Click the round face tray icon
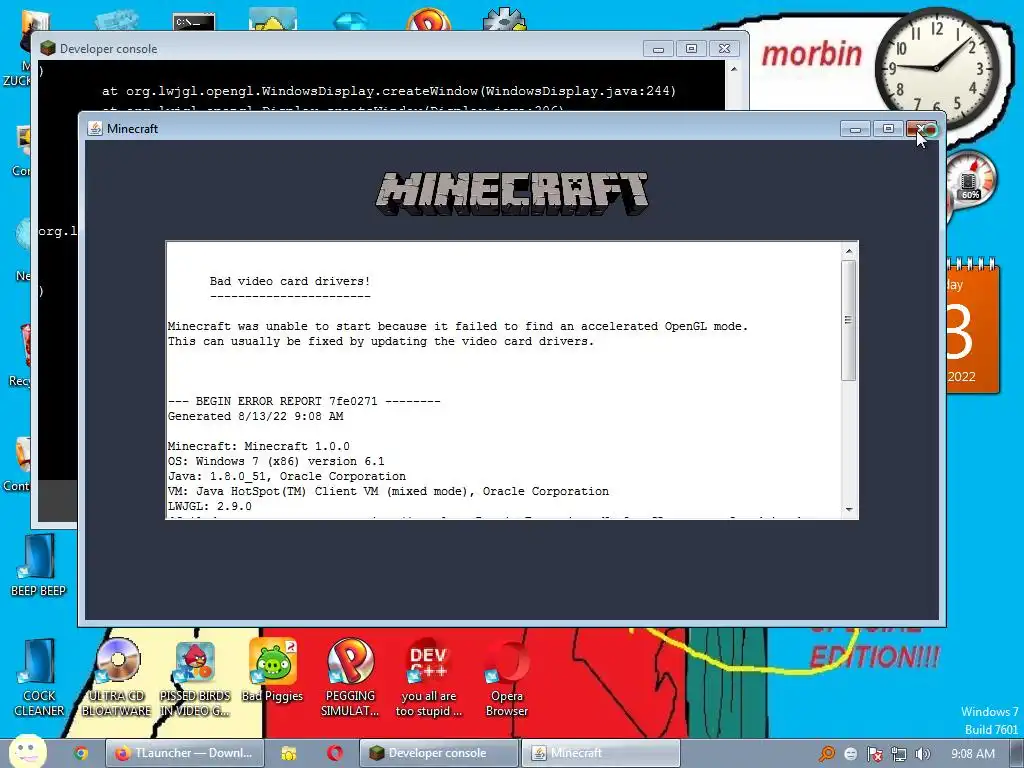This screenshot has height=768, width=1024. 850,754
